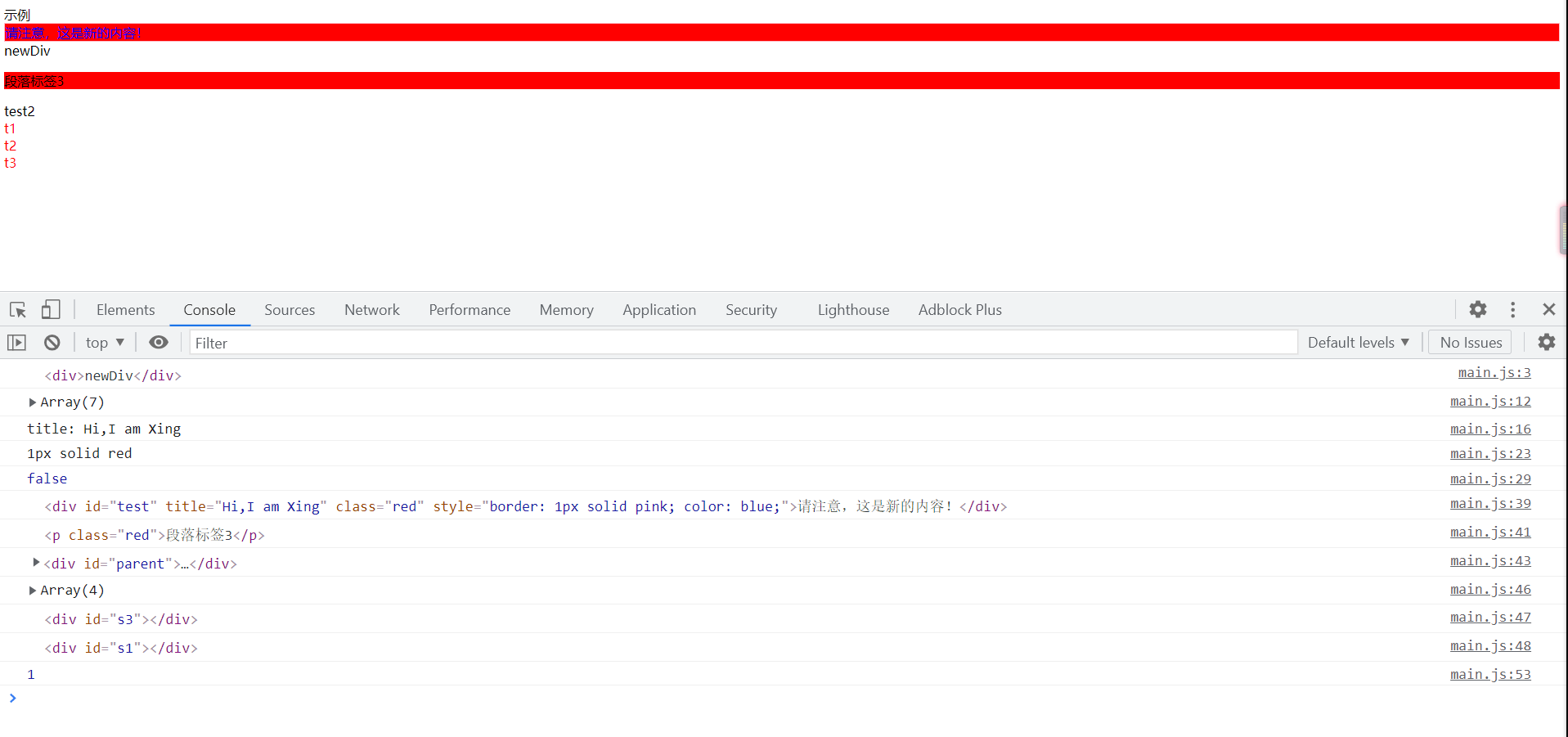Image resolution: width=1568 pixels, height=737 pixels.
Task: Open the customize DevTools three-dot menu
Action: tap(1512, 309)
